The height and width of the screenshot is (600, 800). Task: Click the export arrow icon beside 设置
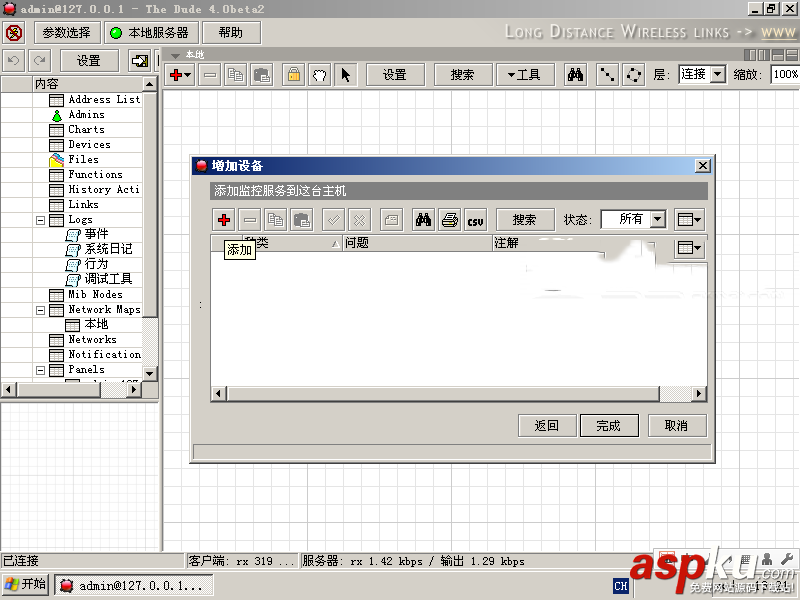click(x=139, y=61)
